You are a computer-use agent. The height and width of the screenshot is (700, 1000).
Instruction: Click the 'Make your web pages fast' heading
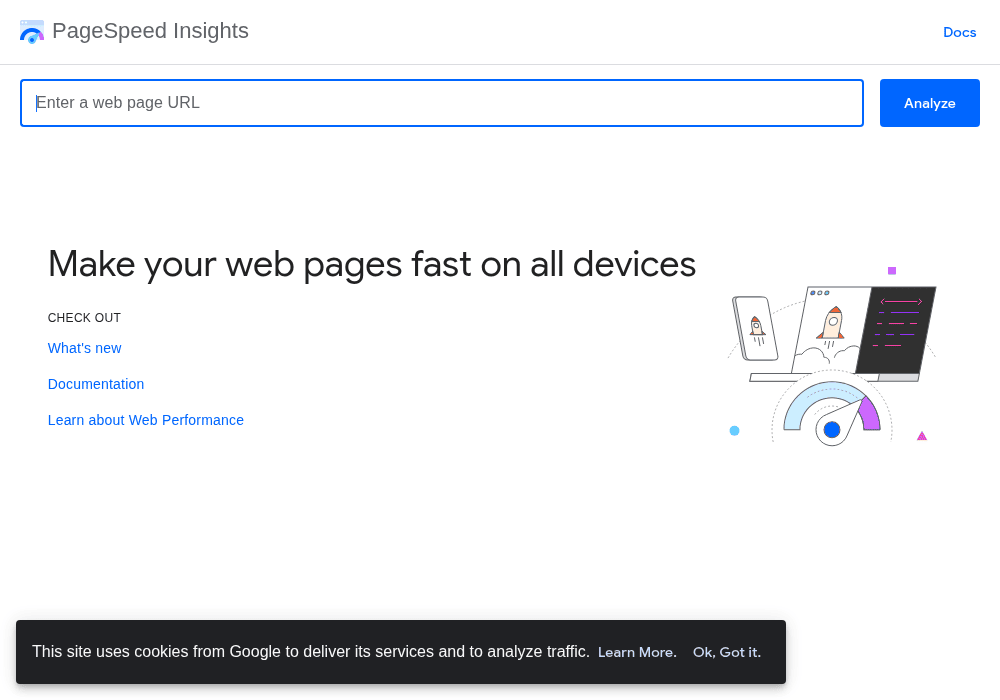(372, 264)
